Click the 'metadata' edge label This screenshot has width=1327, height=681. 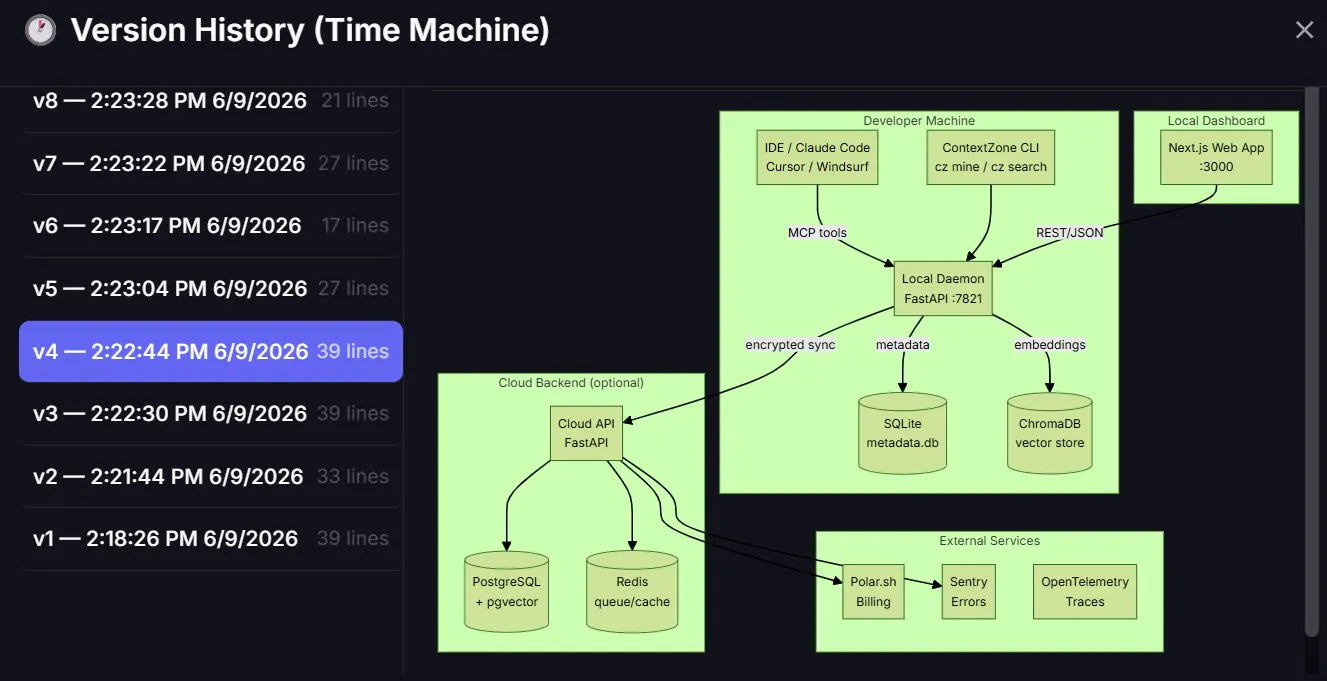point(903,345)
